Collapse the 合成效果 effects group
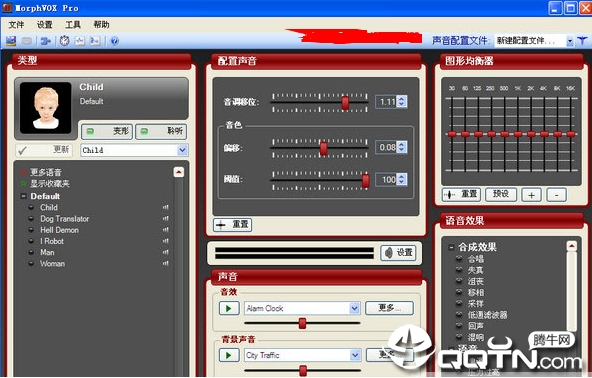 pyautogui.click(x=451, y=248)
